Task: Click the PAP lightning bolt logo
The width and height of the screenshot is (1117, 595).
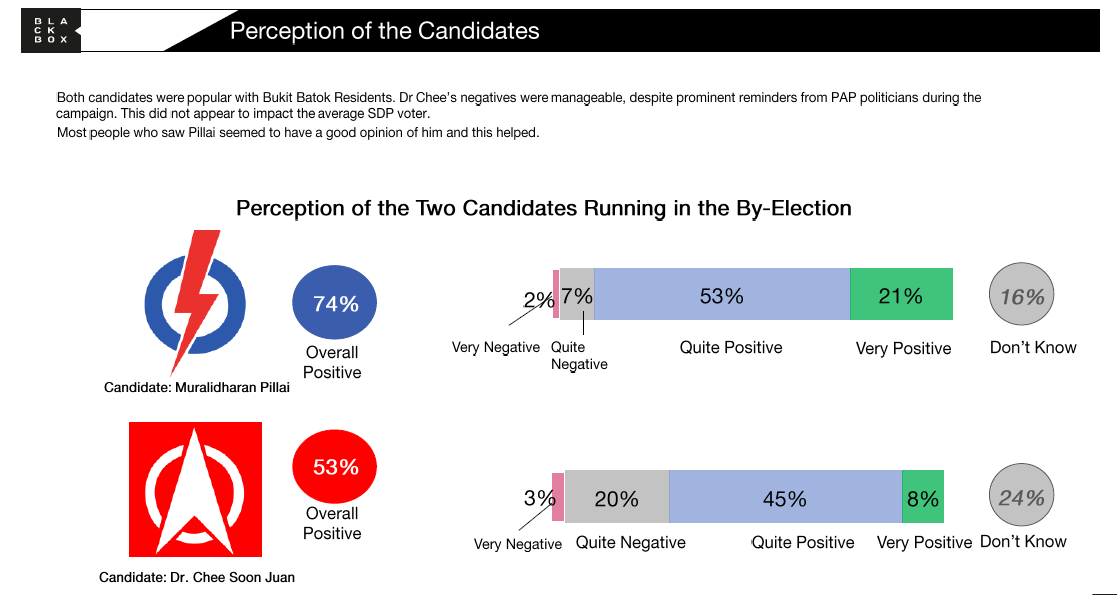Action: click(x=196, y=301)
